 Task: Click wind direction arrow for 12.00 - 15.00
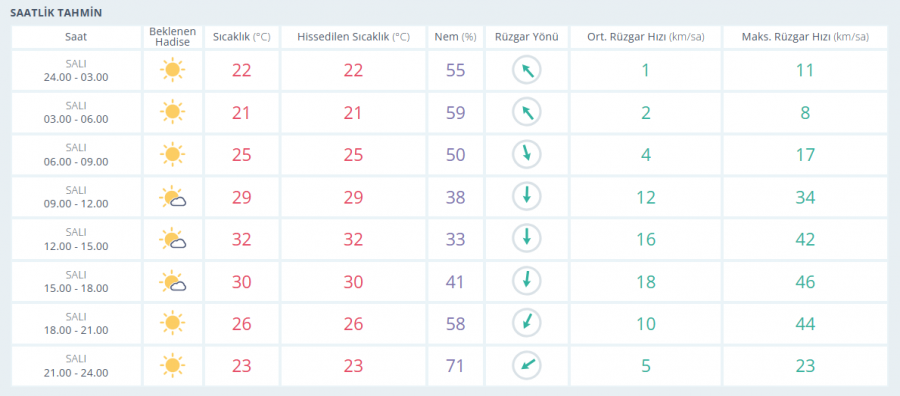point(527,239)
